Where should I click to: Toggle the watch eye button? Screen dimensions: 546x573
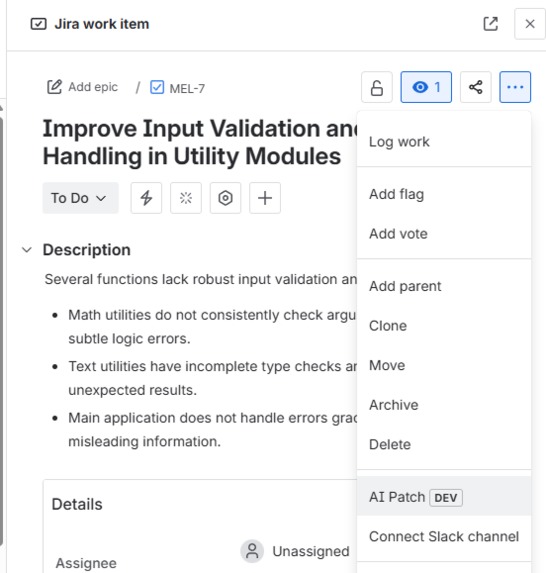click(x=426, y=87)
